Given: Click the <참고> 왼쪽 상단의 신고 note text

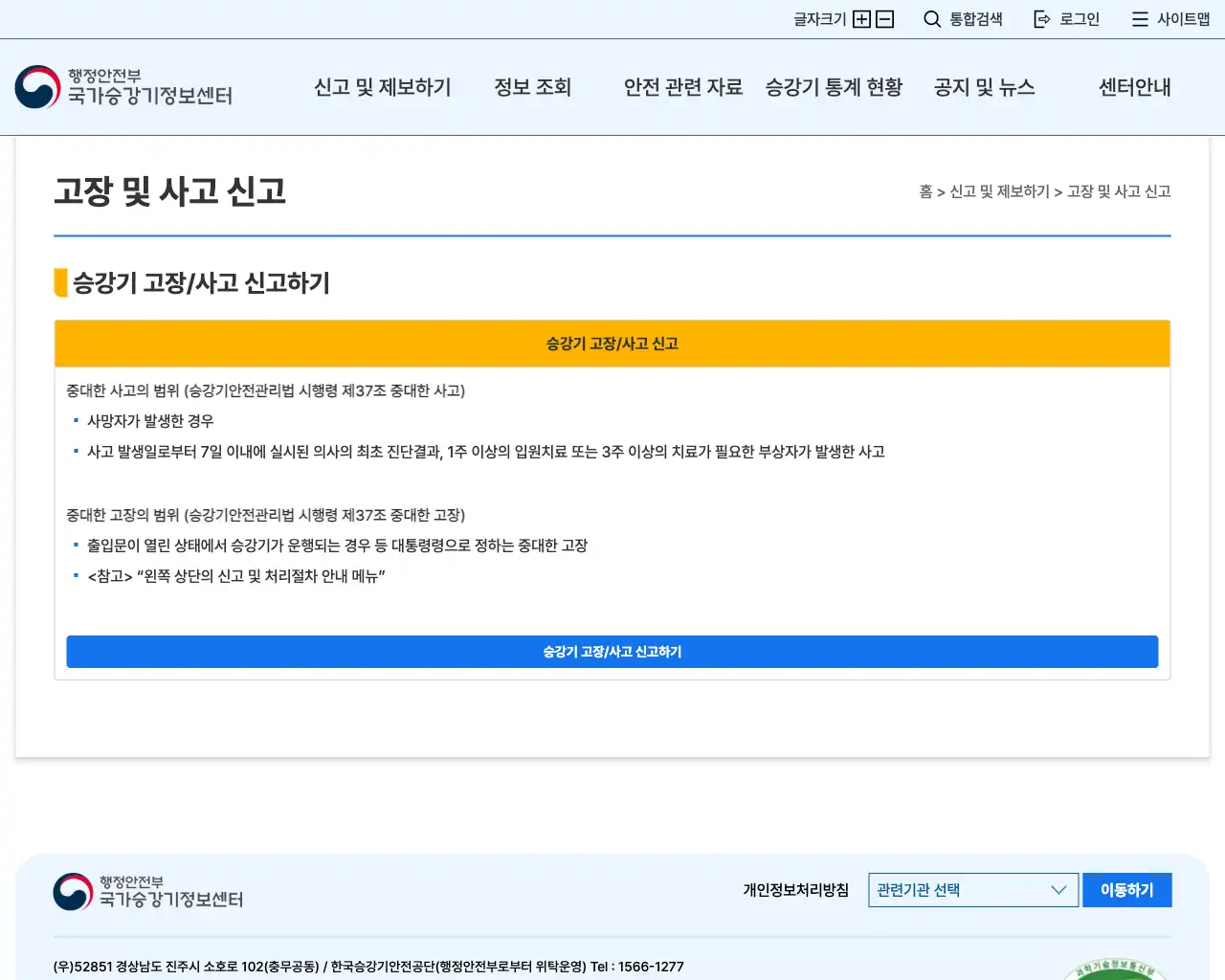Looking at the screenshot, I should tap(236, 576).
